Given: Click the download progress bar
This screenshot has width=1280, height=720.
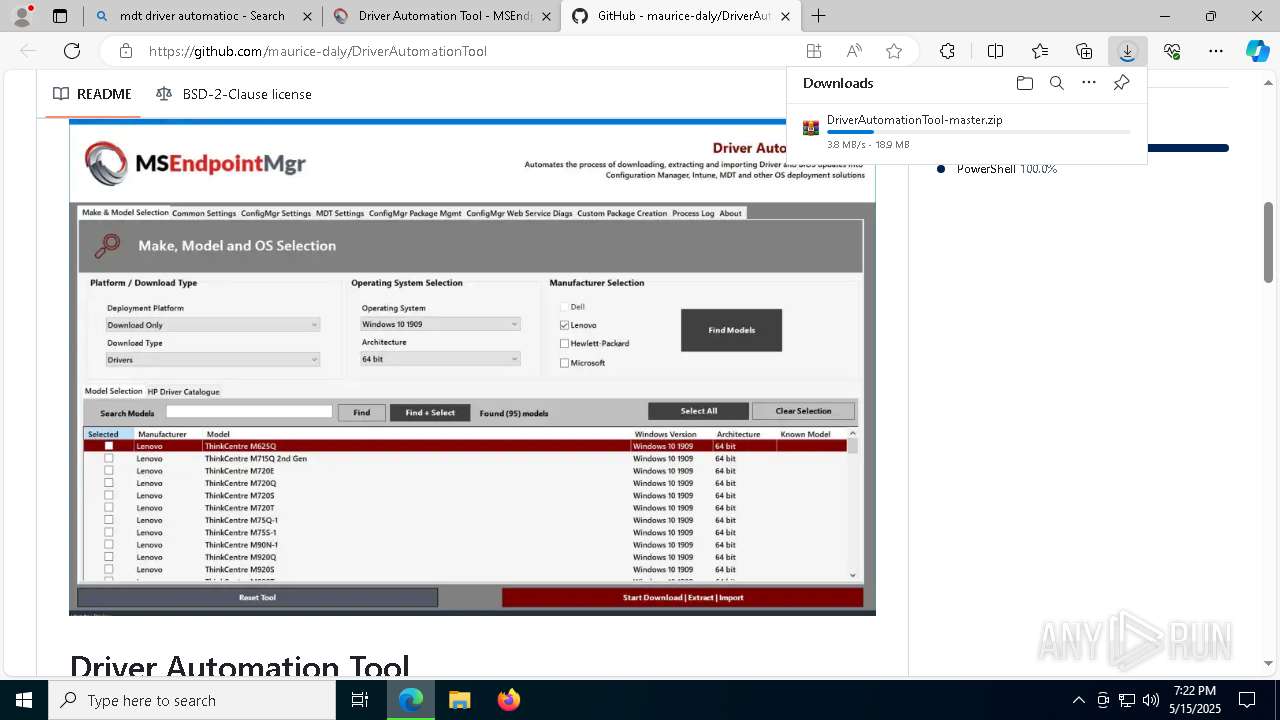Looking at the screenshot, I should (x=978, y=132).
